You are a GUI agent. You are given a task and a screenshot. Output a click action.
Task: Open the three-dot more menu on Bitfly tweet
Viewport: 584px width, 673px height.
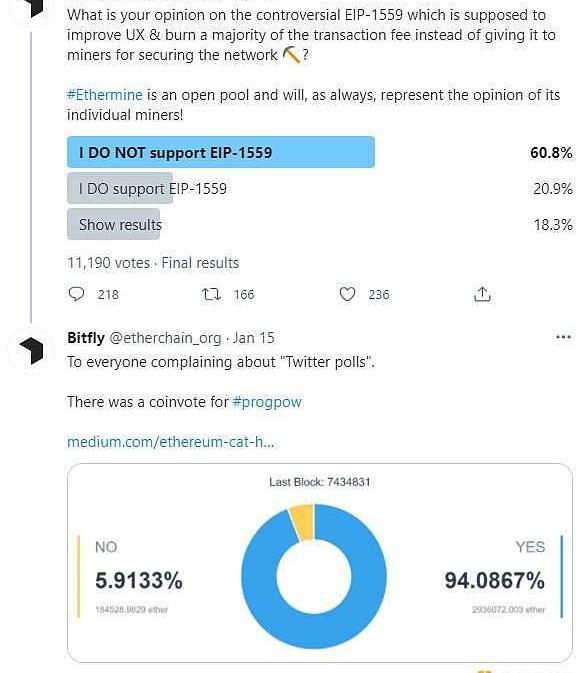(x=563, y=337)
